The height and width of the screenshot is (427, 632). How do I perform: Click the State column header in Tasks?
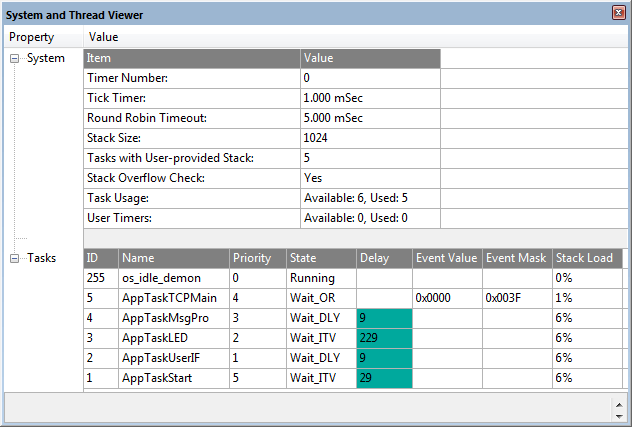tap(303, 258)
